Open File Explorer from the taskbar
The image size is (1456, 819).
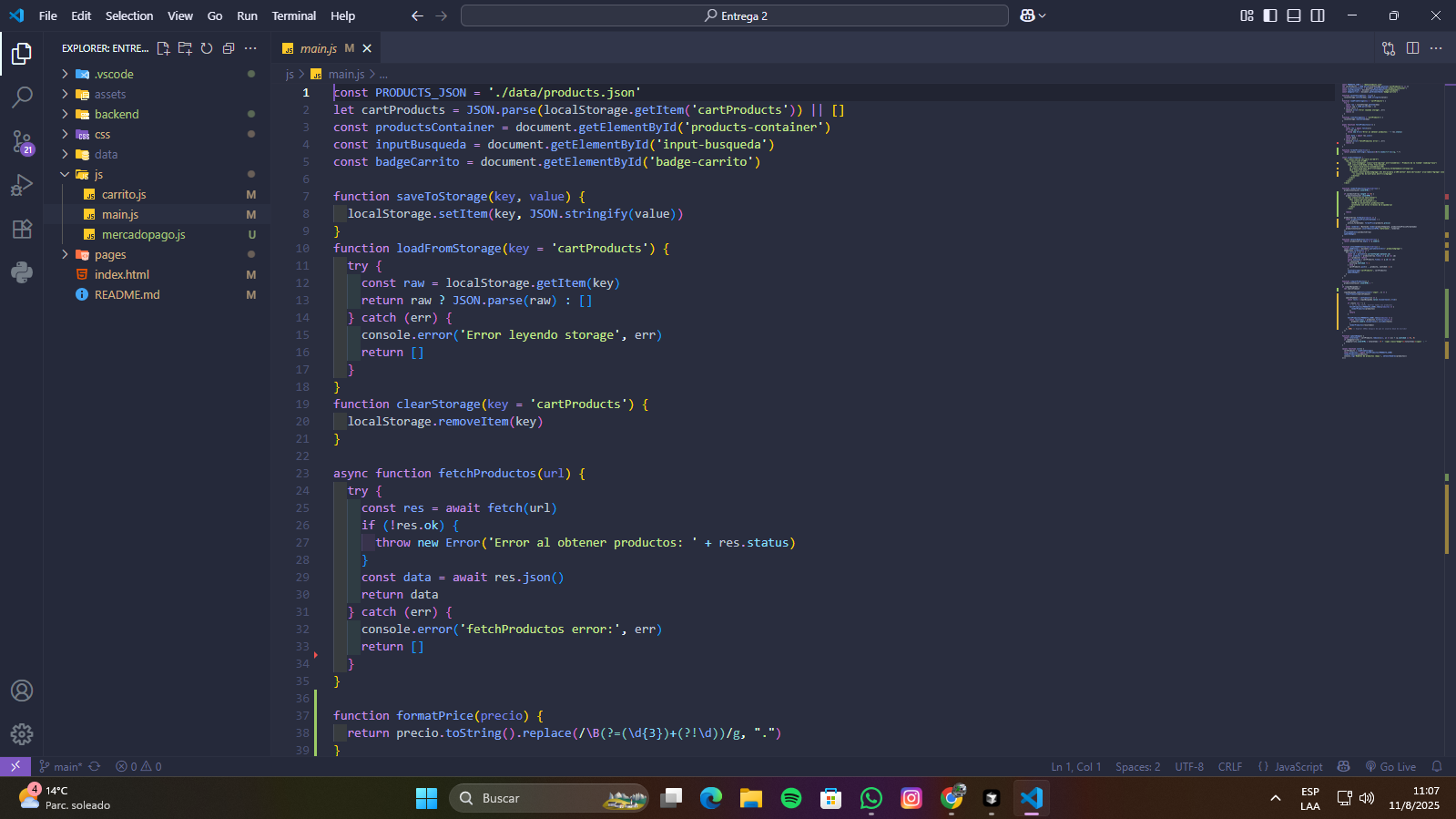point(751,798)
